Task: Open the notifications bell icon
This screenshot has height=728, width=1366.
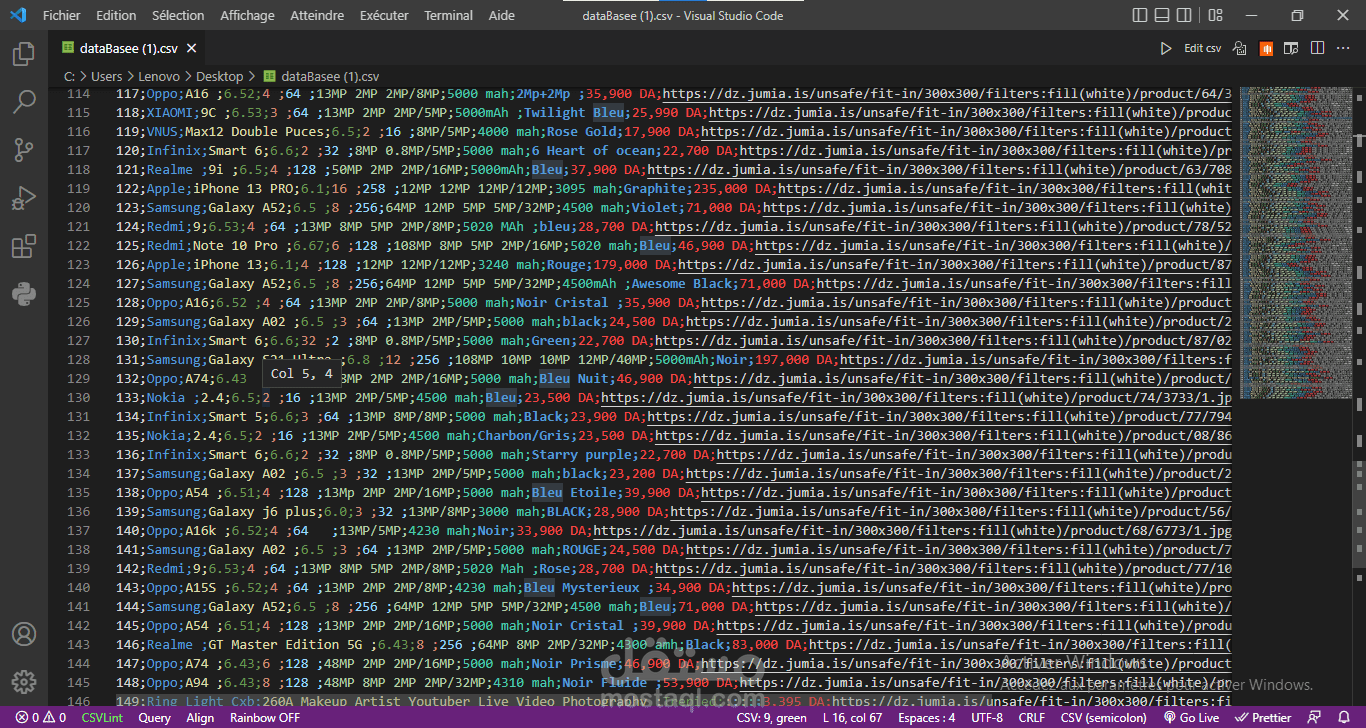Action: click(x=1344, y=717)
